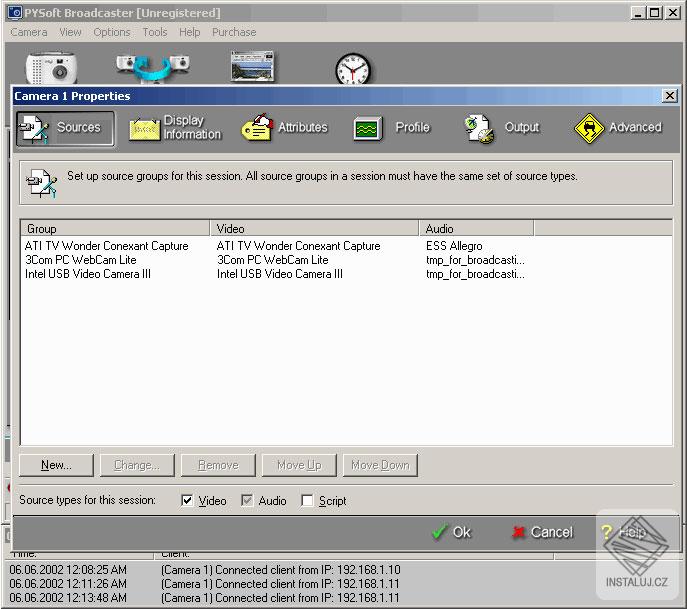Viewport: 687px width, 609px height.
Task: Click the Help button in dialog footer
Action: point(624,532)
